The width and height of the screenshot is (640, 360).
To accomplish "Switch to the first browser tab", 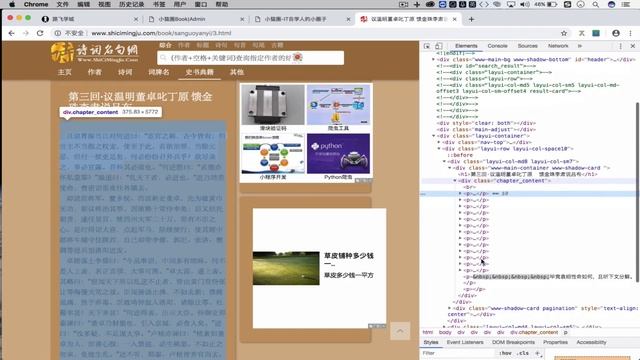I will click(90, 19).
